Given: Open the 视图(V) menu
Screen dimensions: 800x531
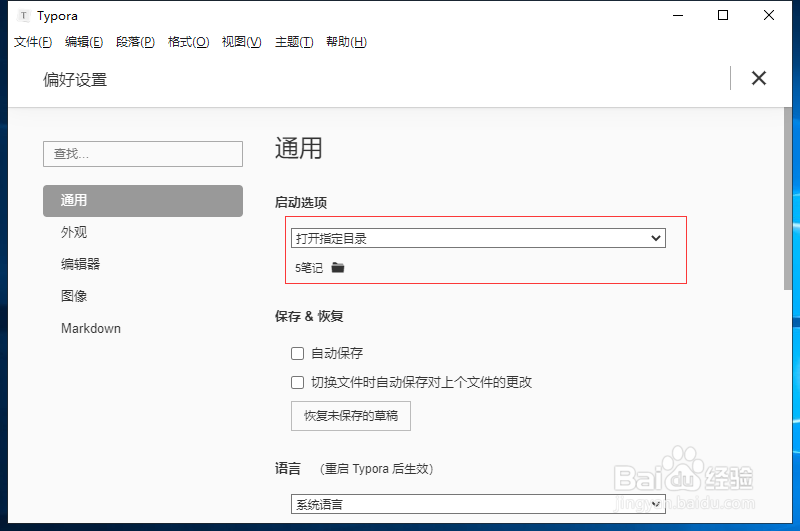Looking at the screenshot, I should click(241, 42).
